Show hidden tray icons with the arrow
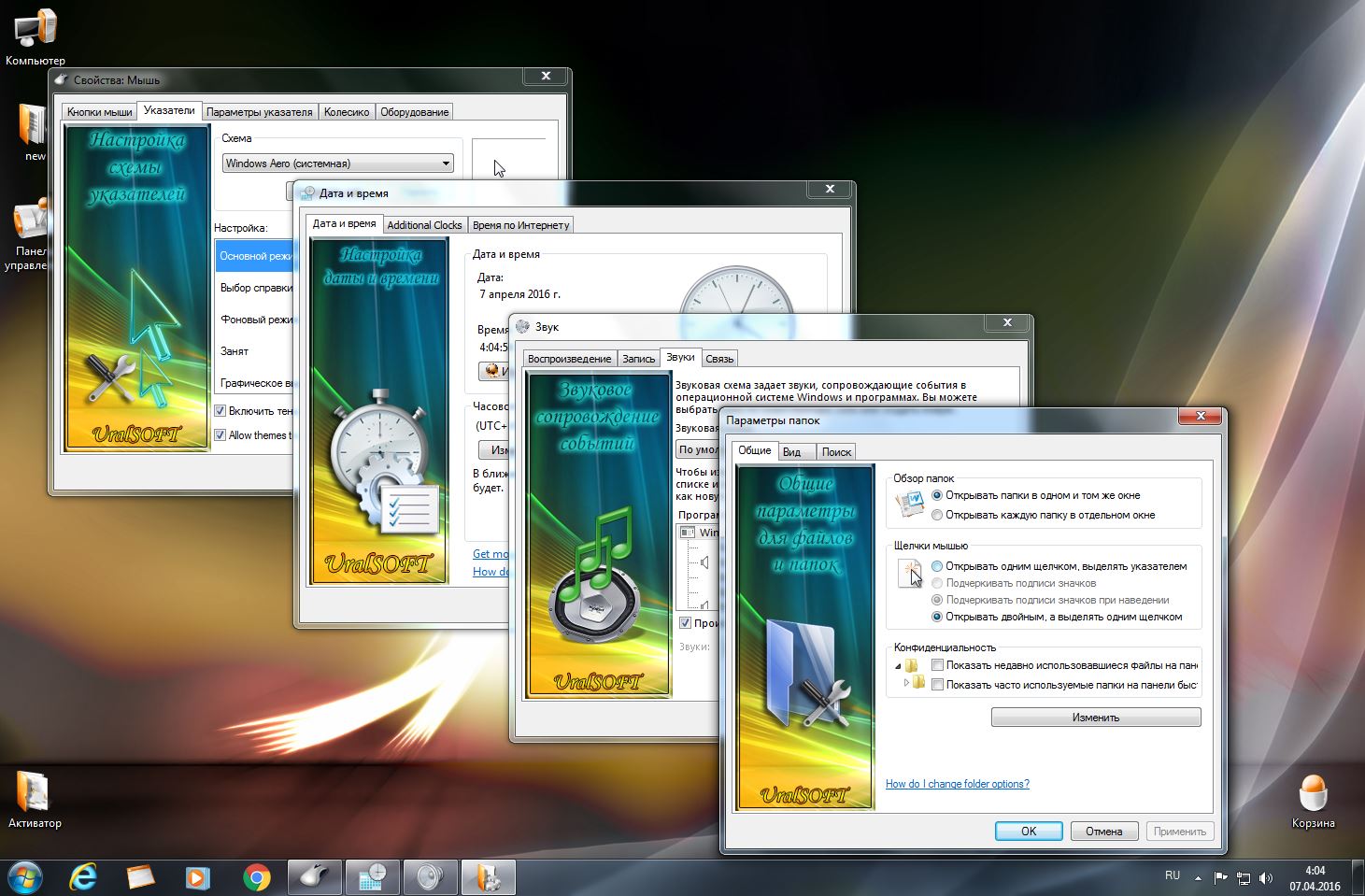The image size is (1365, 896). [1199, 877]
